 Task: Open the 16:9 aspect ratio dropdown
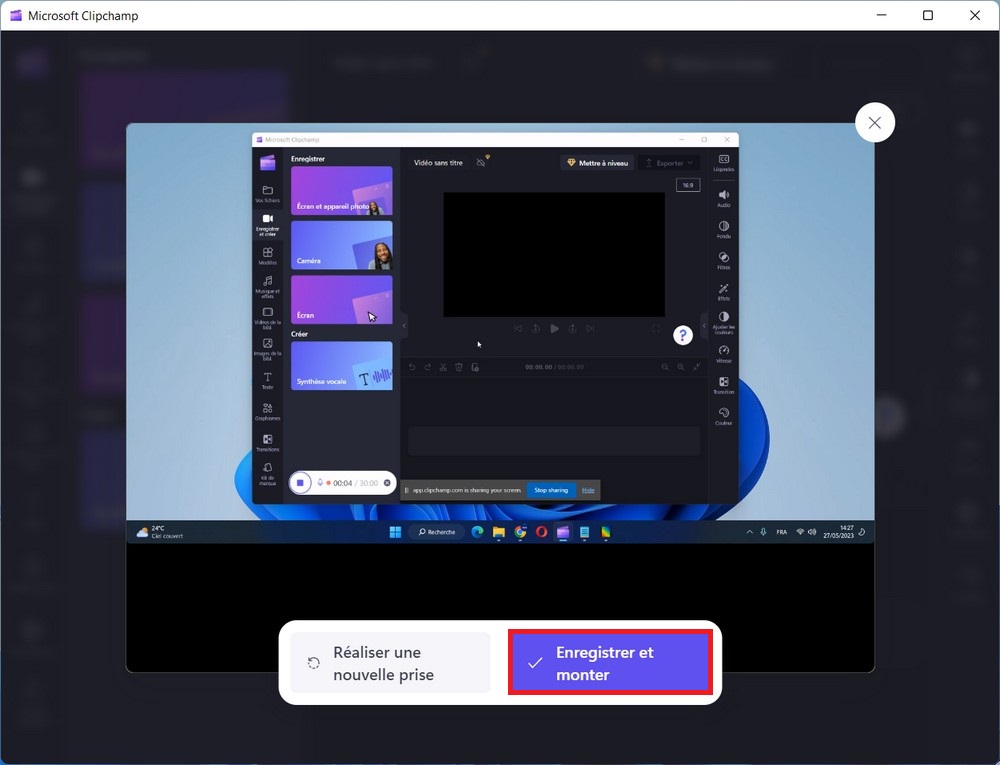point(688,185)
